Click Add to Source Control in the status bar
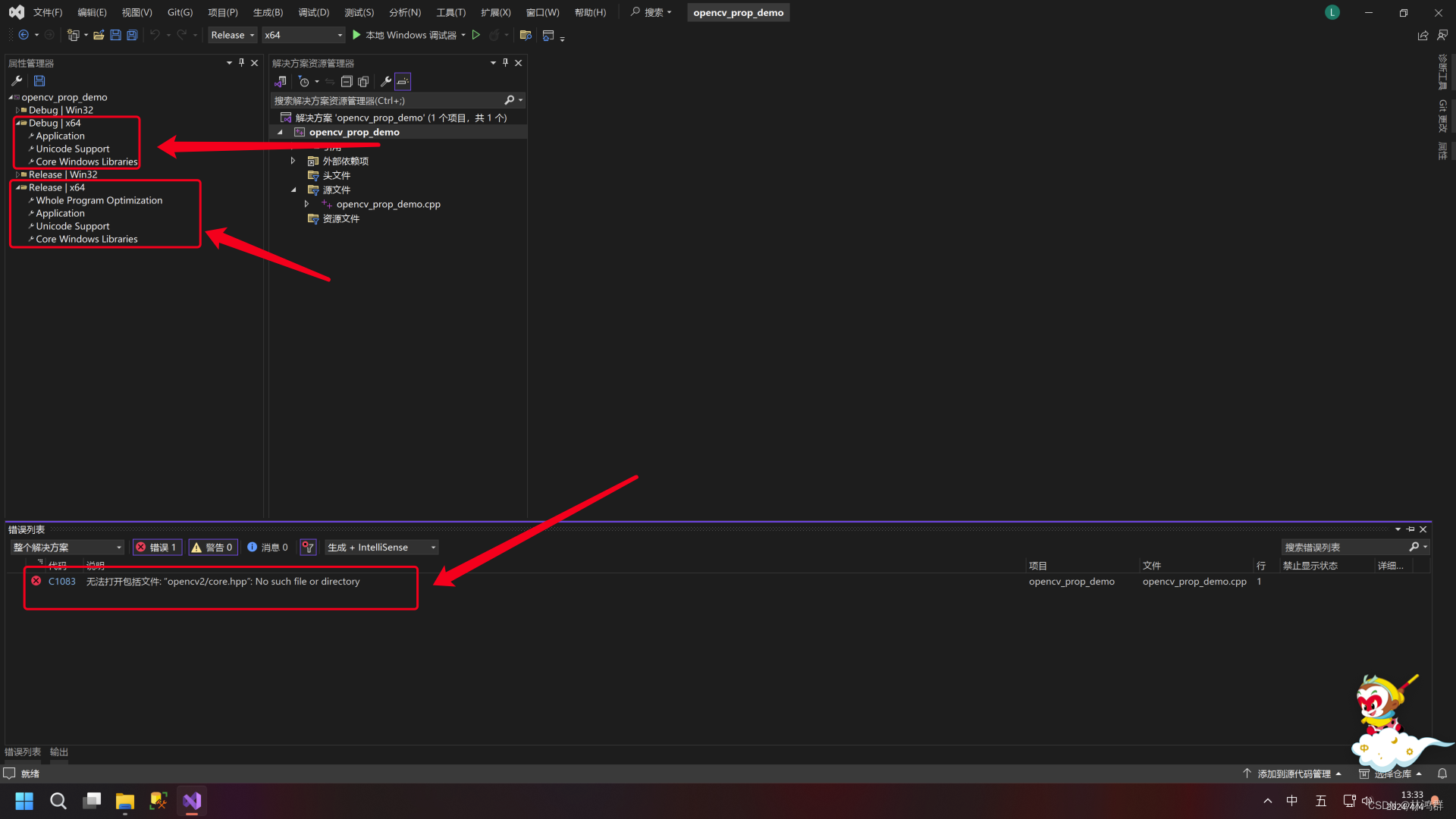The image size is (1456, 819). (x=1294, y=773)
